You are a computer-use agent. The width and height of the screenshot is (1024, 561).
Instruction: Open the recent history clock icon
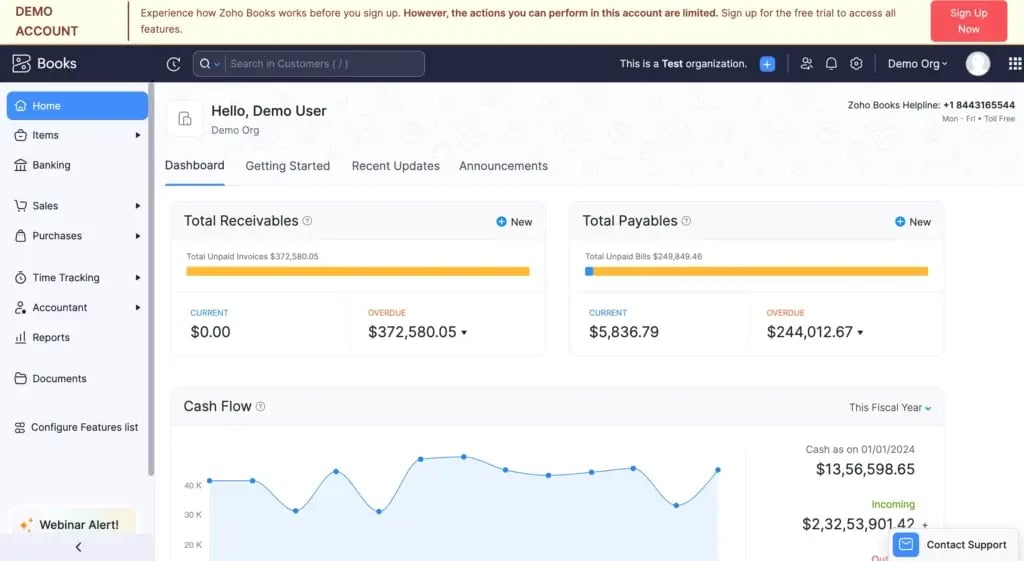click(174, 64)
